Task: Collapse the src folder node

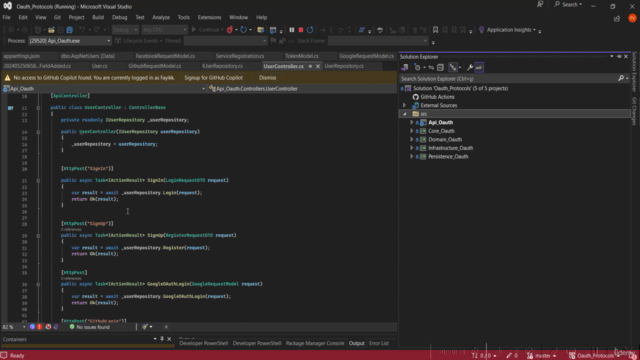Action: pos(404,114)
